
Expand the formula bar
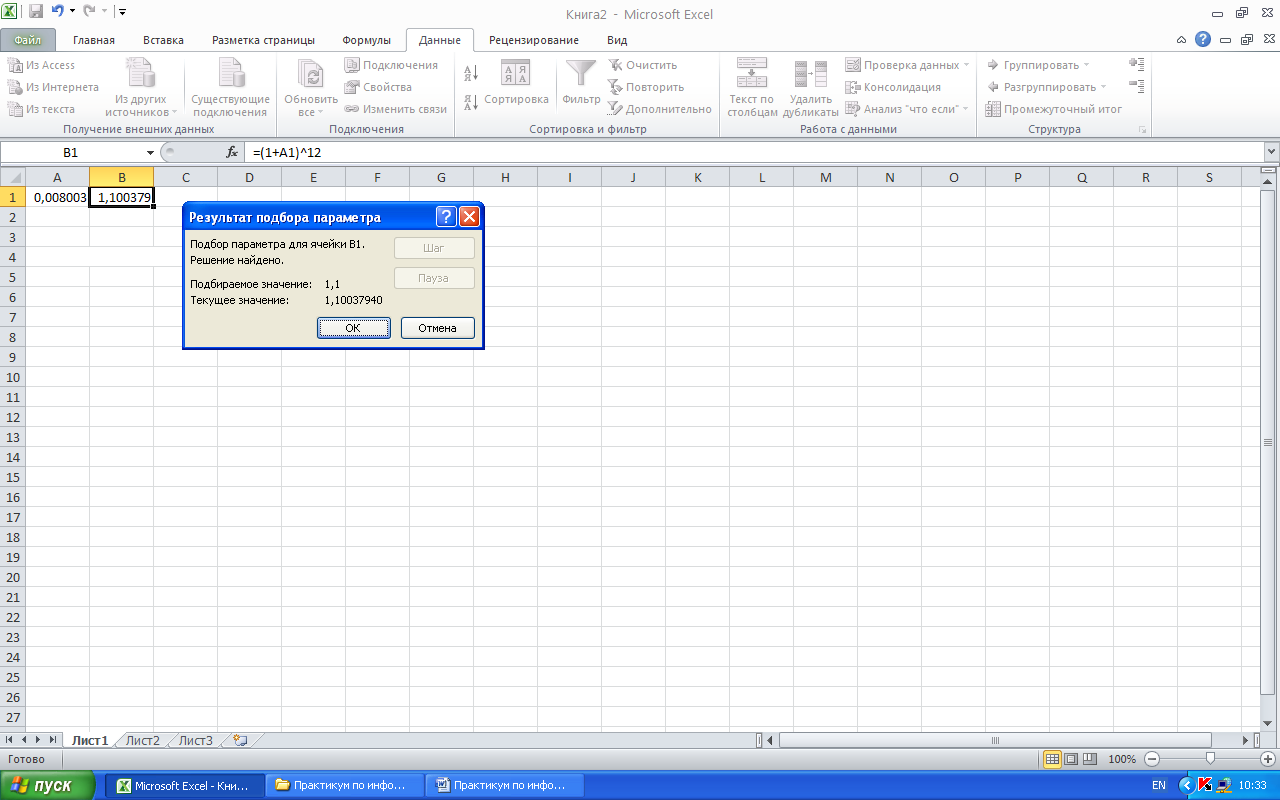pyautogui.click(x=1271, y=152)
